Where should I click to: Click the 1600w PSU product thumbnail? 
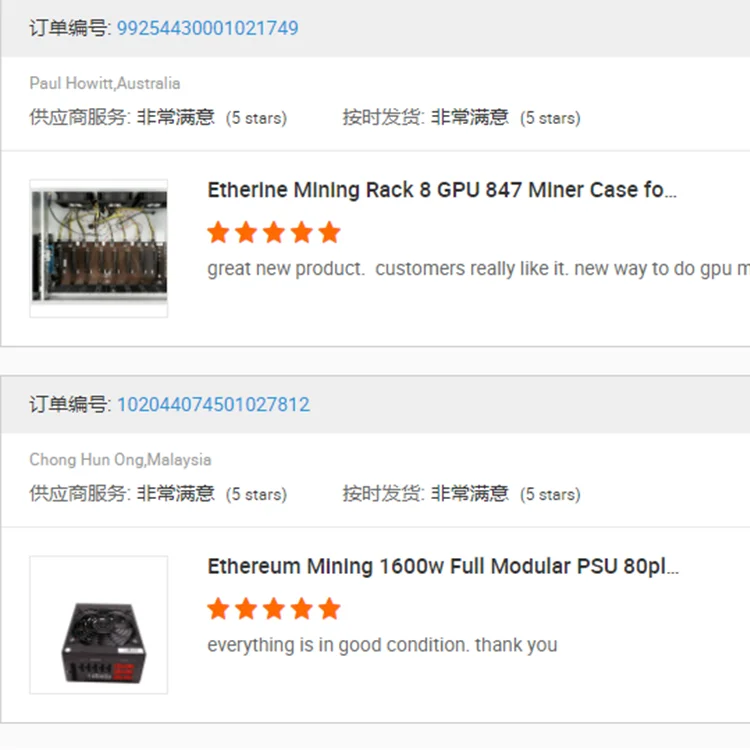click(99, 625)
